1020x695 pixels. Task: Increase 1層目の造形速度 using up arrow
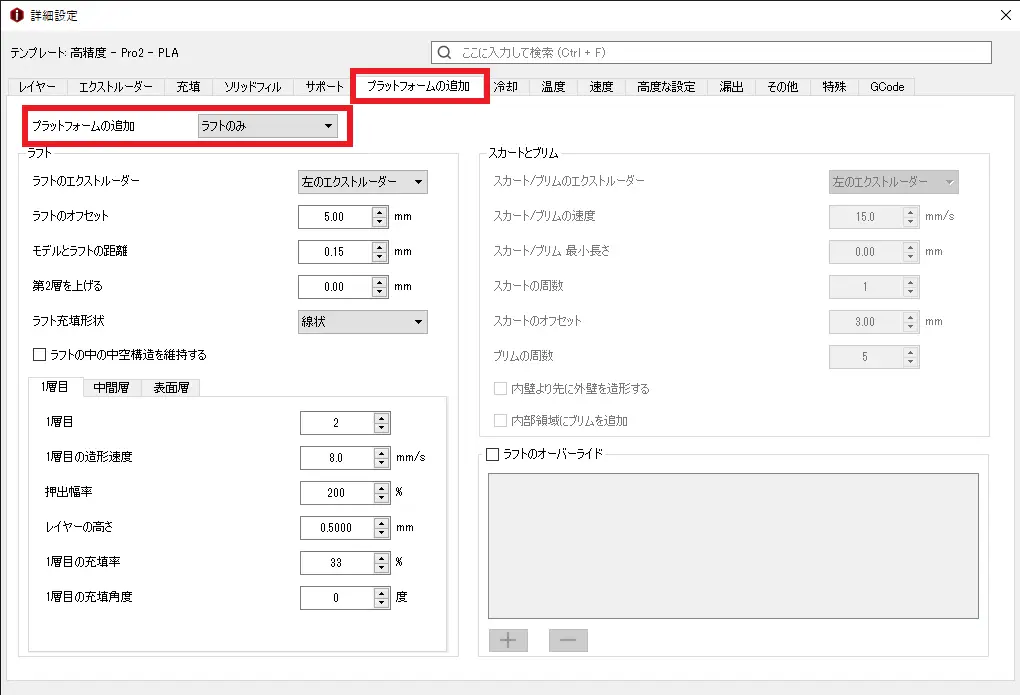(x=381, y=452)
